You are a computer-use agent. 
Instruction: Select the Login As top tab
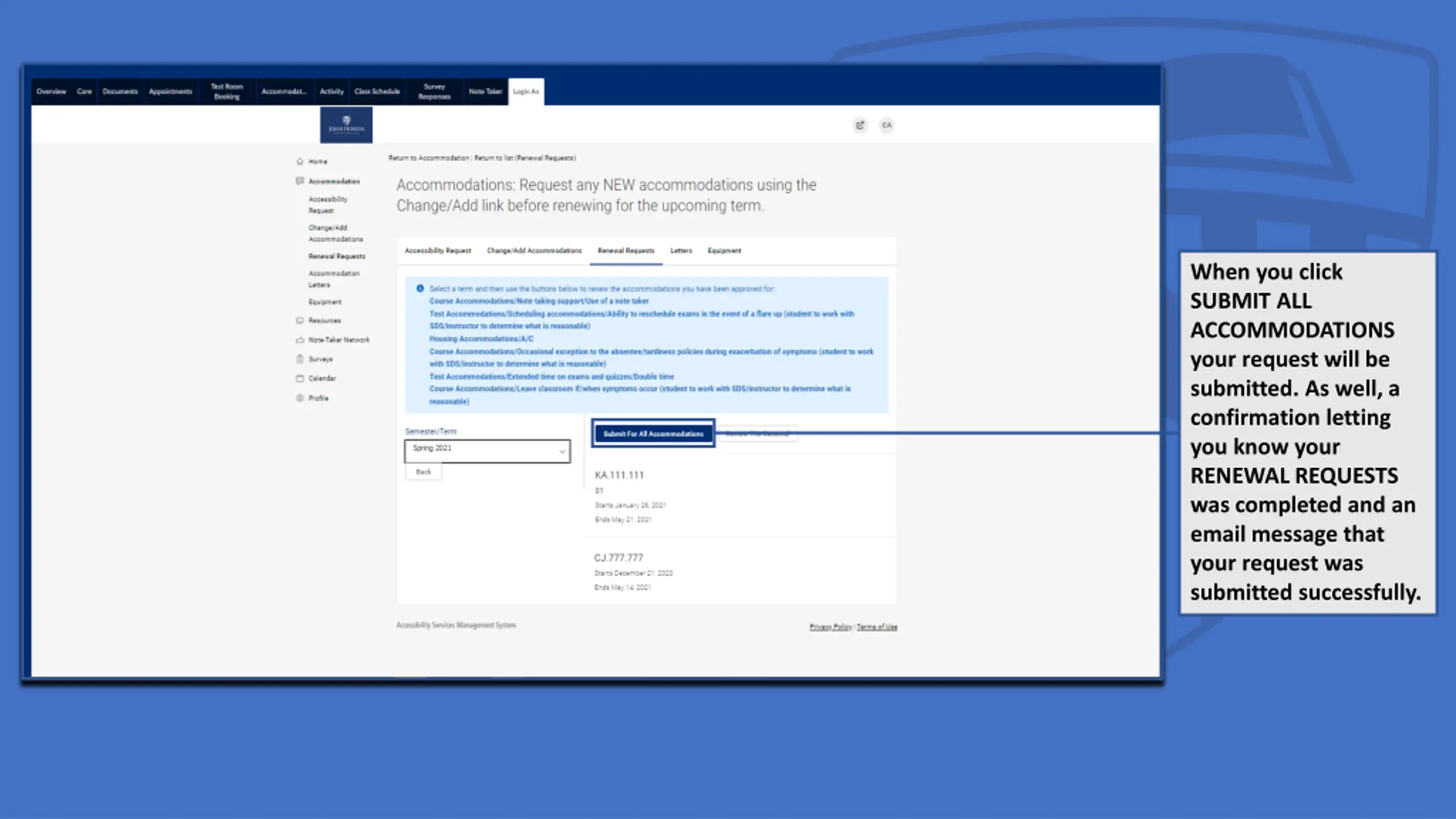(526, 92)
